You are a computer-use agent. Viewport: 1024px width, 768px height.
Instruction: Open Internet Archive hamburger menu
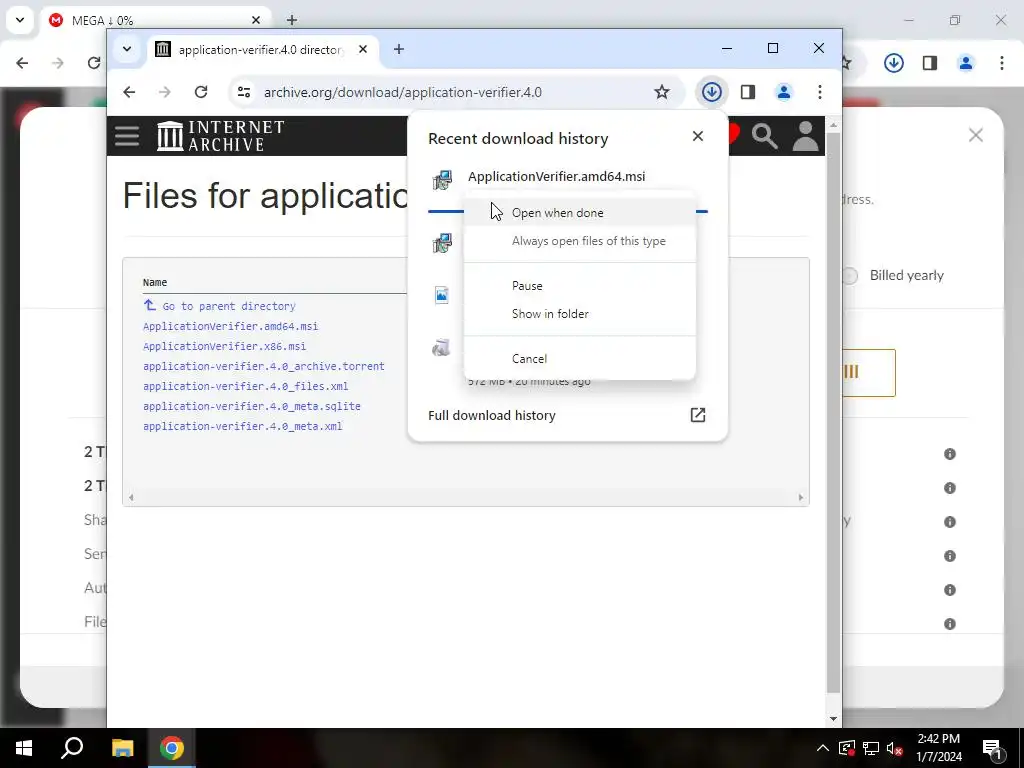pyautogui.click(x=127, y=136)
